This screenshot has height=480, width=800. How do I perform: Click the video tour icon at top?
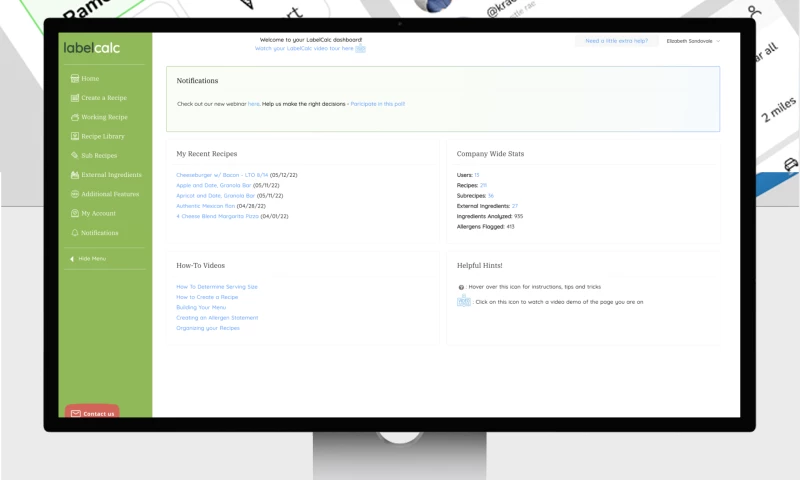pos(361,48)
